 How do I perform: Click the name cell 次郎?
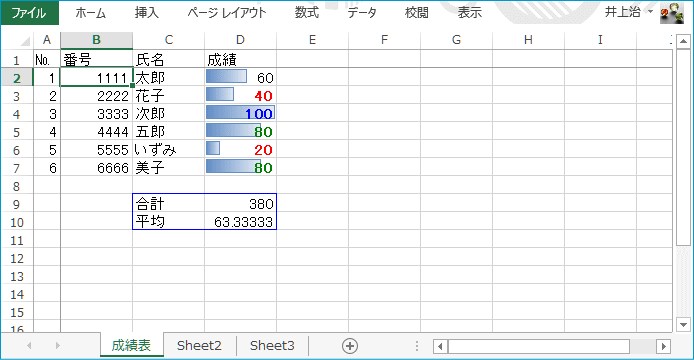click(x=169, y=114)
